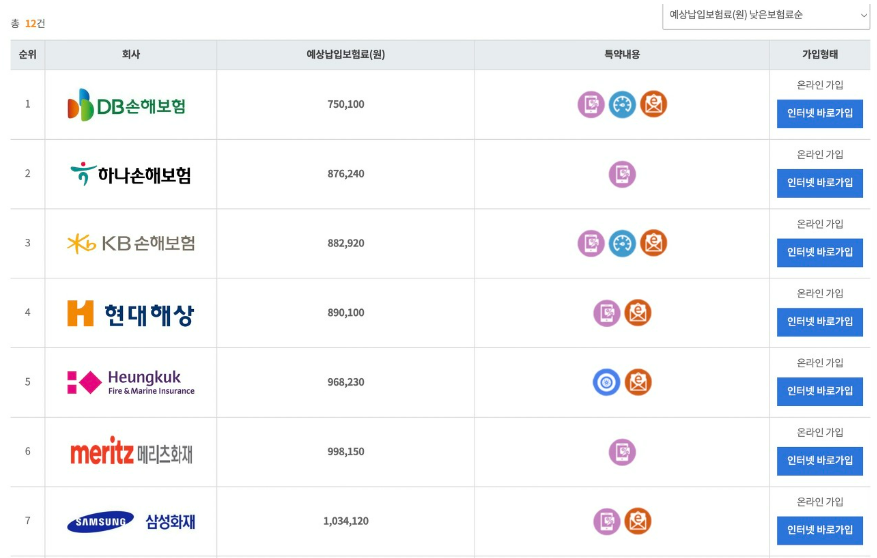Click the premium value 890,100
877x558 pixels.
pyautogui.click(x=346, y=313)
